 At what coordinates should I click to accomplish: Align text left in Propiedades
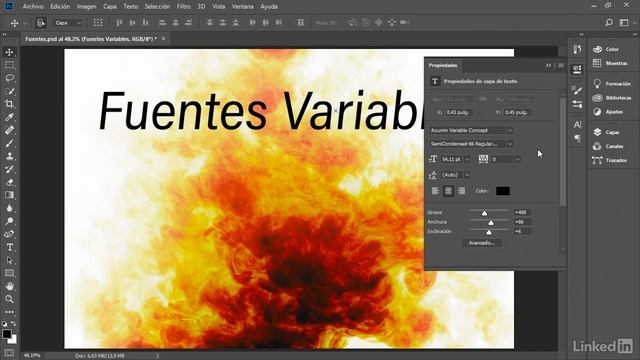tap(436, 191)
